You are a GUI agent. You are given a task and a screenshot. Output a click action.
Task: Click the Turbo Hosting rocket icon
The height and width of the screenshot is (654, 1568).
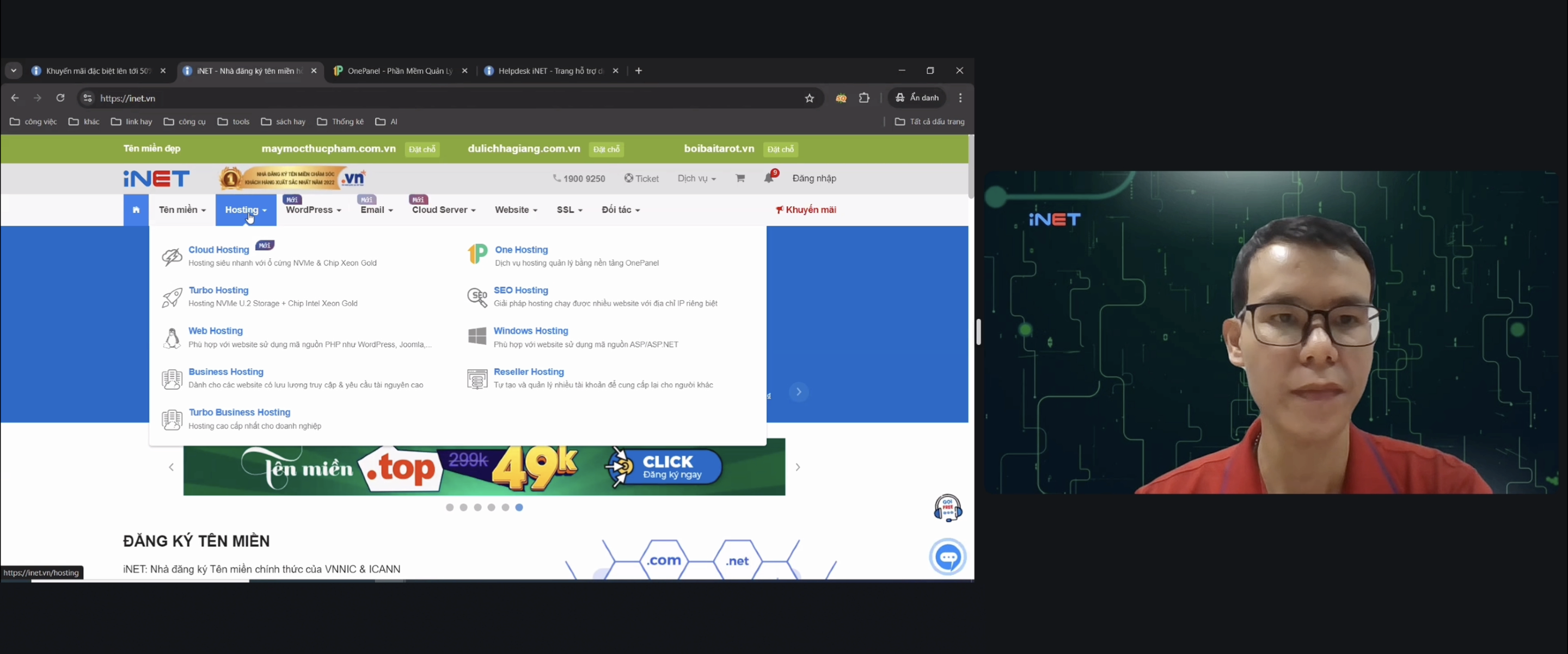[x=172, y=298]
